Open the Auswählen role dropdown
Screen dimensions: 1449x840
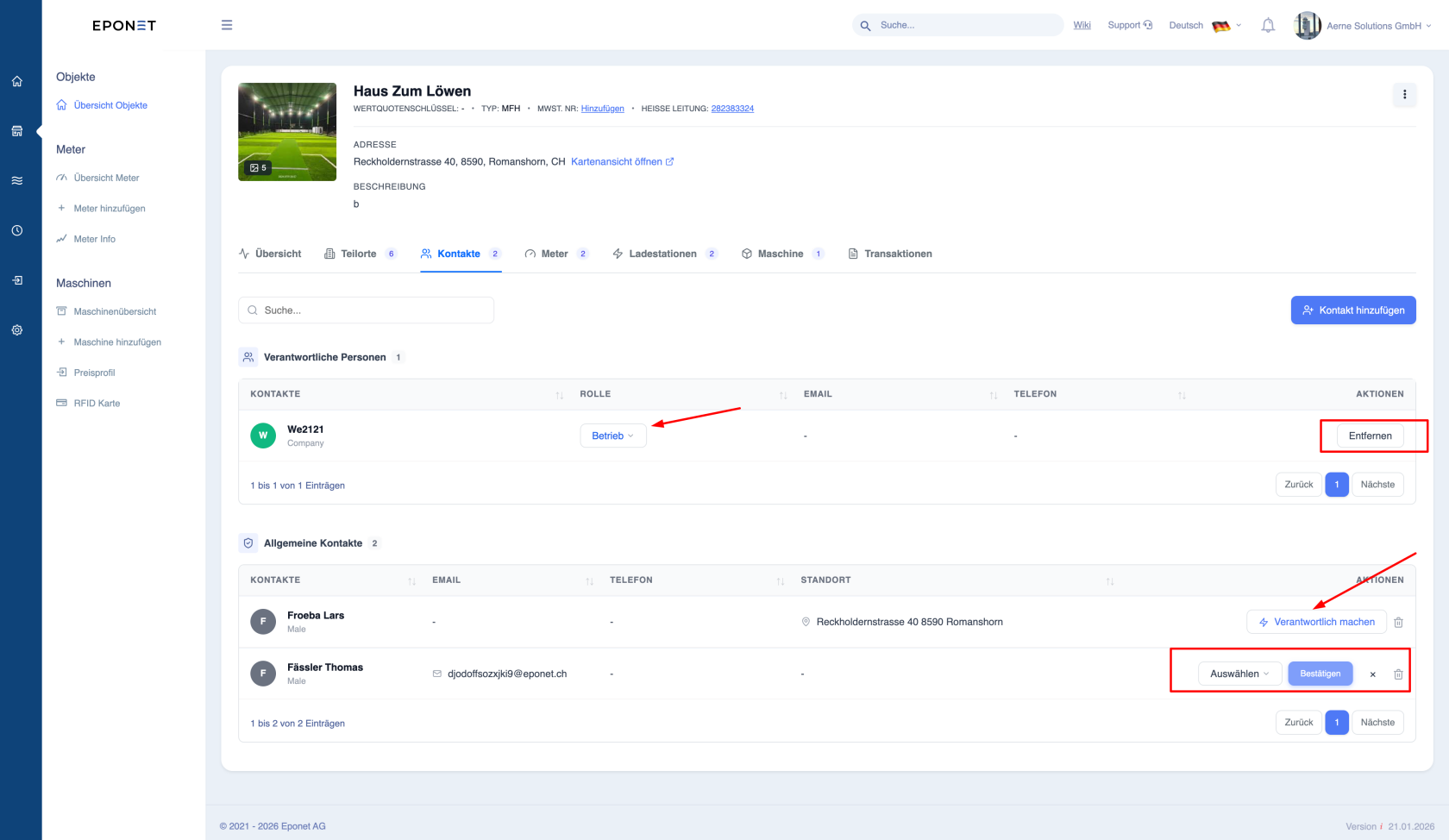(x=1239, y=674)
